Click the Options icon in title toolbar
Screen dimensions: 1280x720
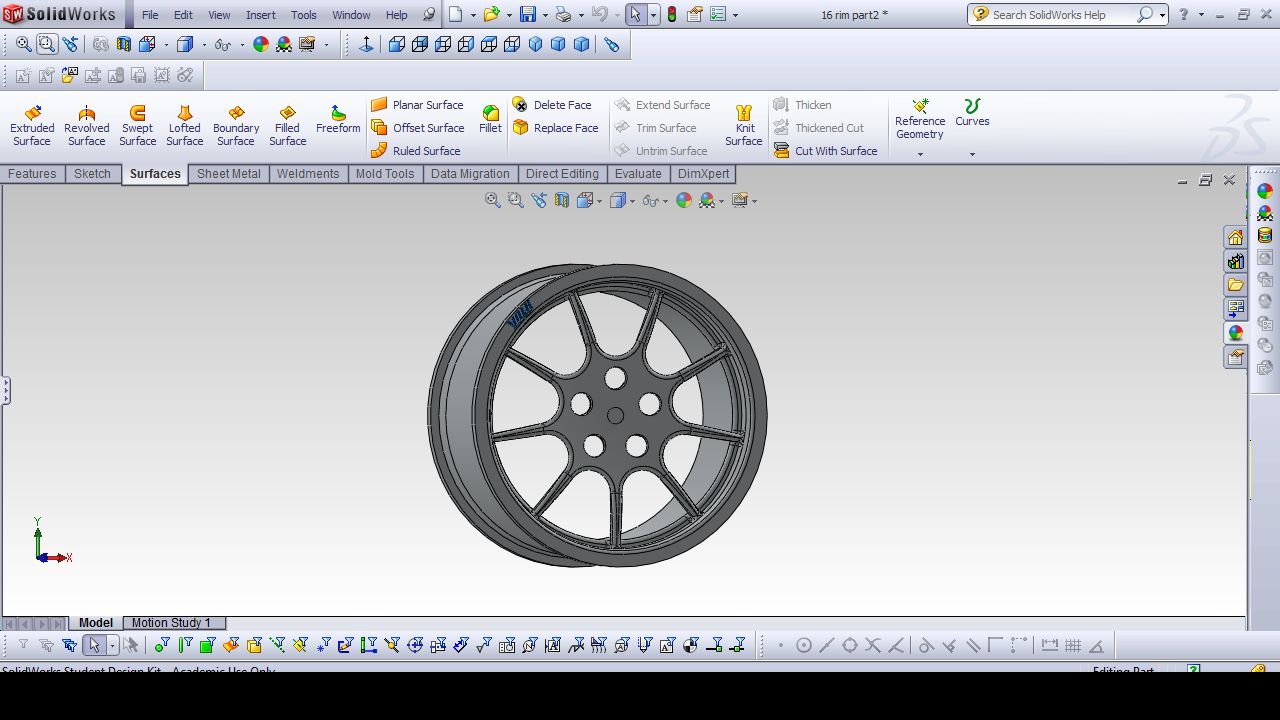tap(718, 14)
